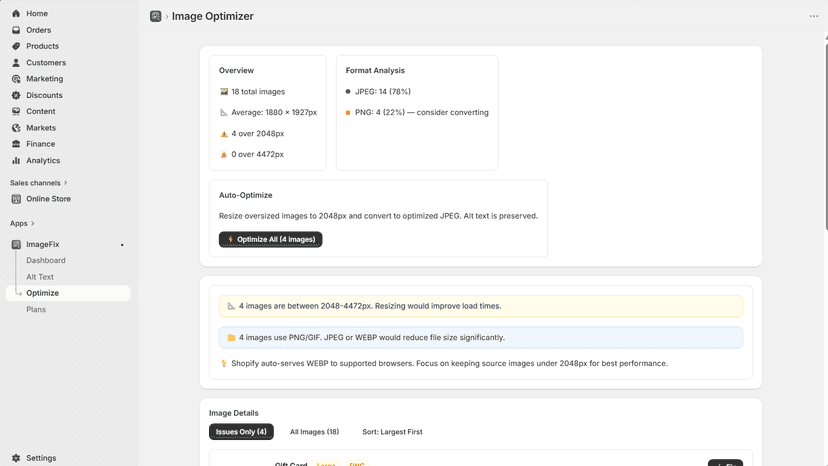Open the Discounts page
The image size is (828, 466).
(x=44, y=95)
